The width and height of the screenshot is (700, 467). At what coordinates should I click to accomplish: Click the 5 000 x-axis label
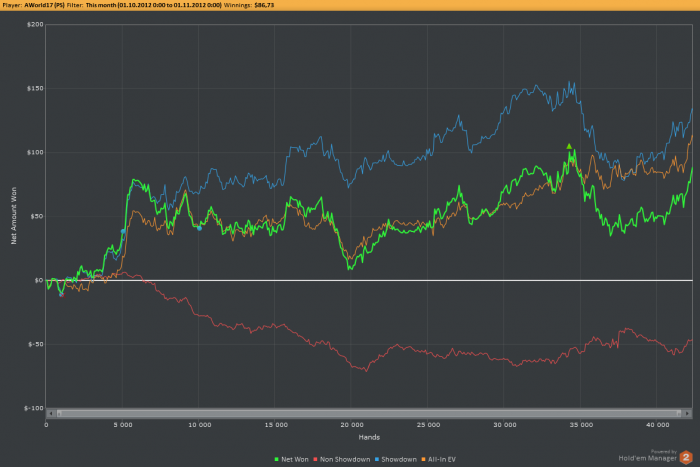point(123,425)
